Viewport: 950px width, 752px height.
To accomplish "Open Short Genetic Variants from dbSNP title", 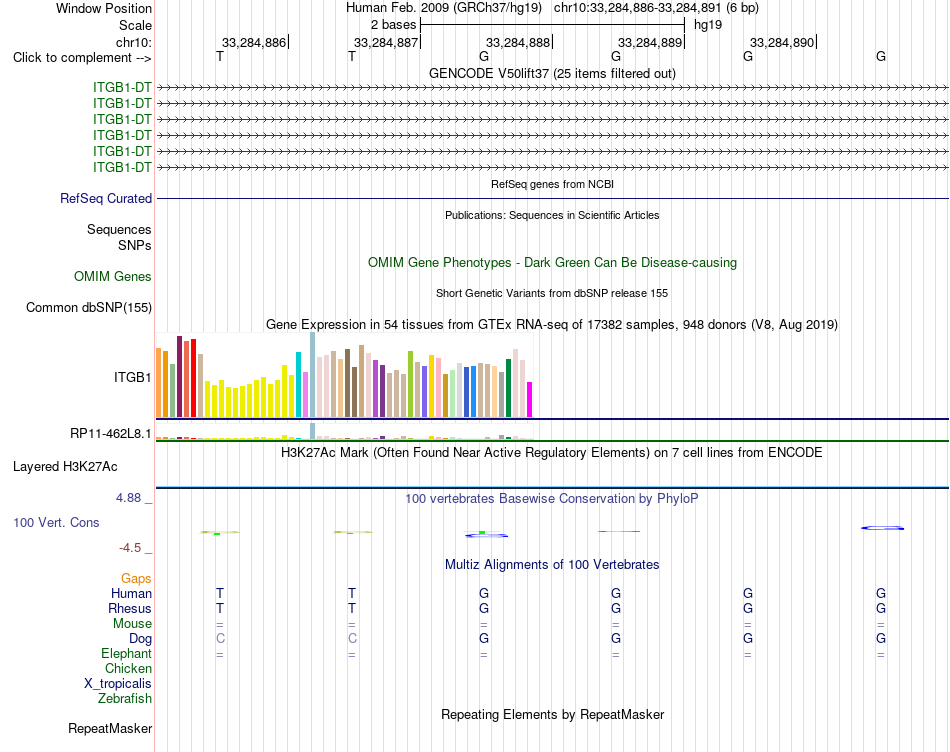I will tap(552, 293).
